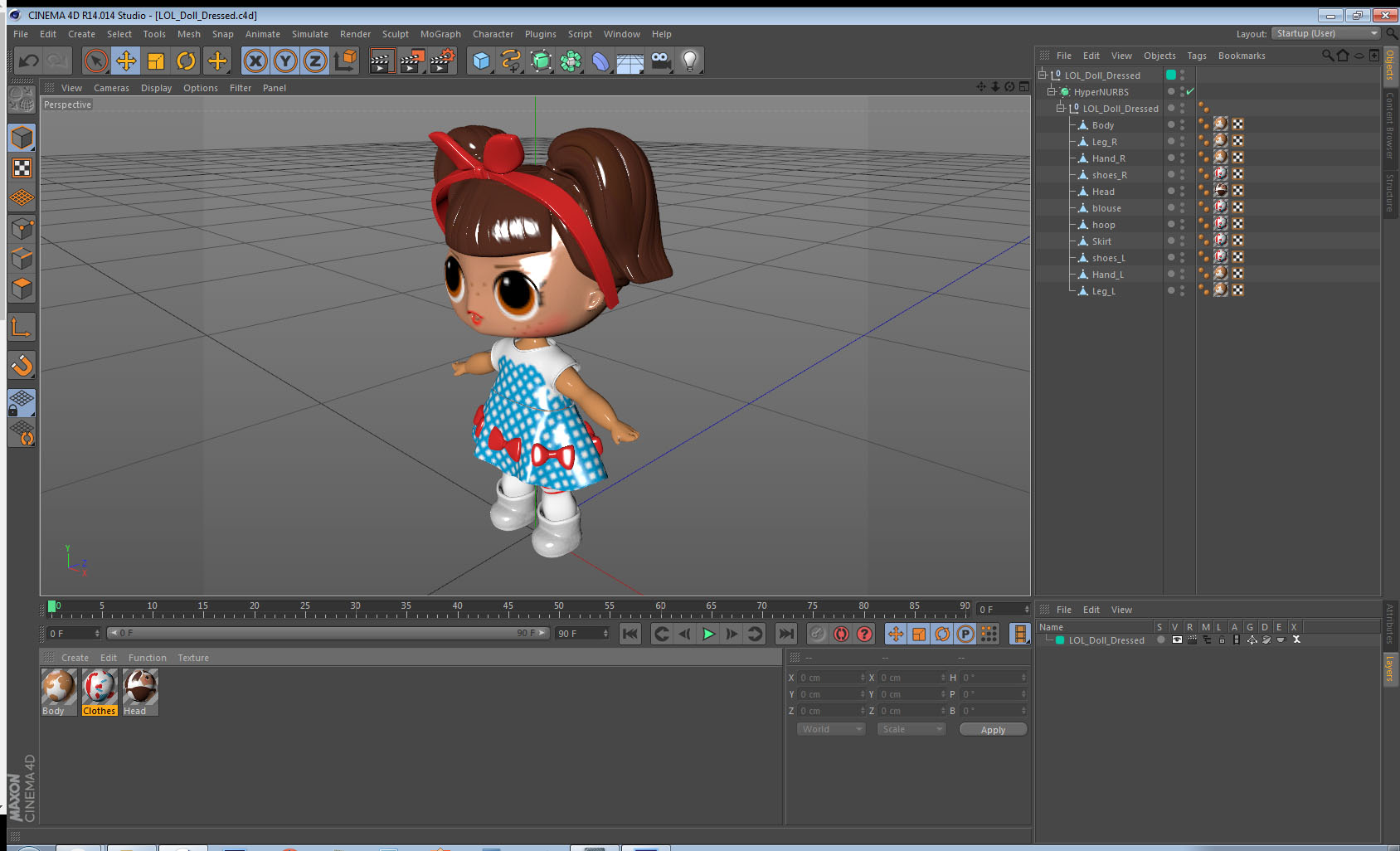
Task: Toggle visibility dots for Skirt object
Action: (x=1183, y=241)
